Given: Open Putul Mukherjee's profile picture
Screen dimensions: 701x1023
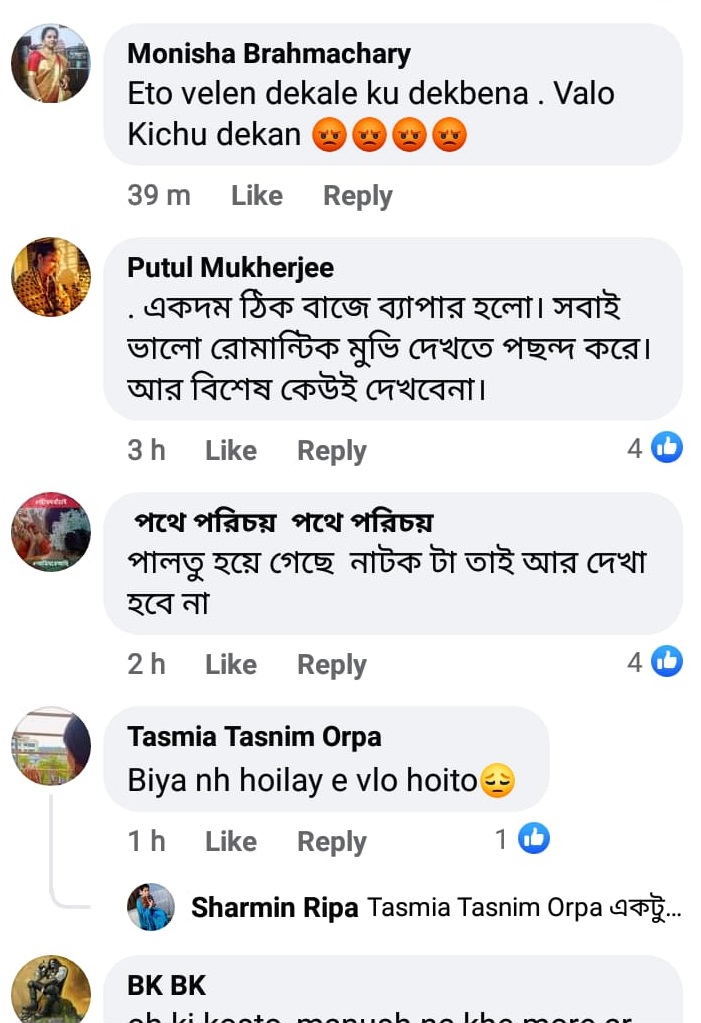Looking at the screenshot, I should pos(51,277).
